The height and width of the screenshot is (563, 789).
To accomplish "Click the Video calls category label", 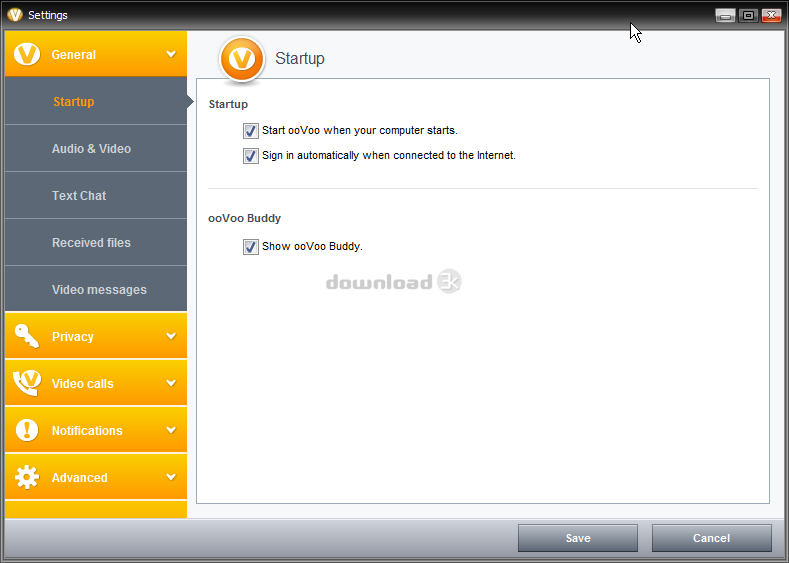I will coord(83,383).
